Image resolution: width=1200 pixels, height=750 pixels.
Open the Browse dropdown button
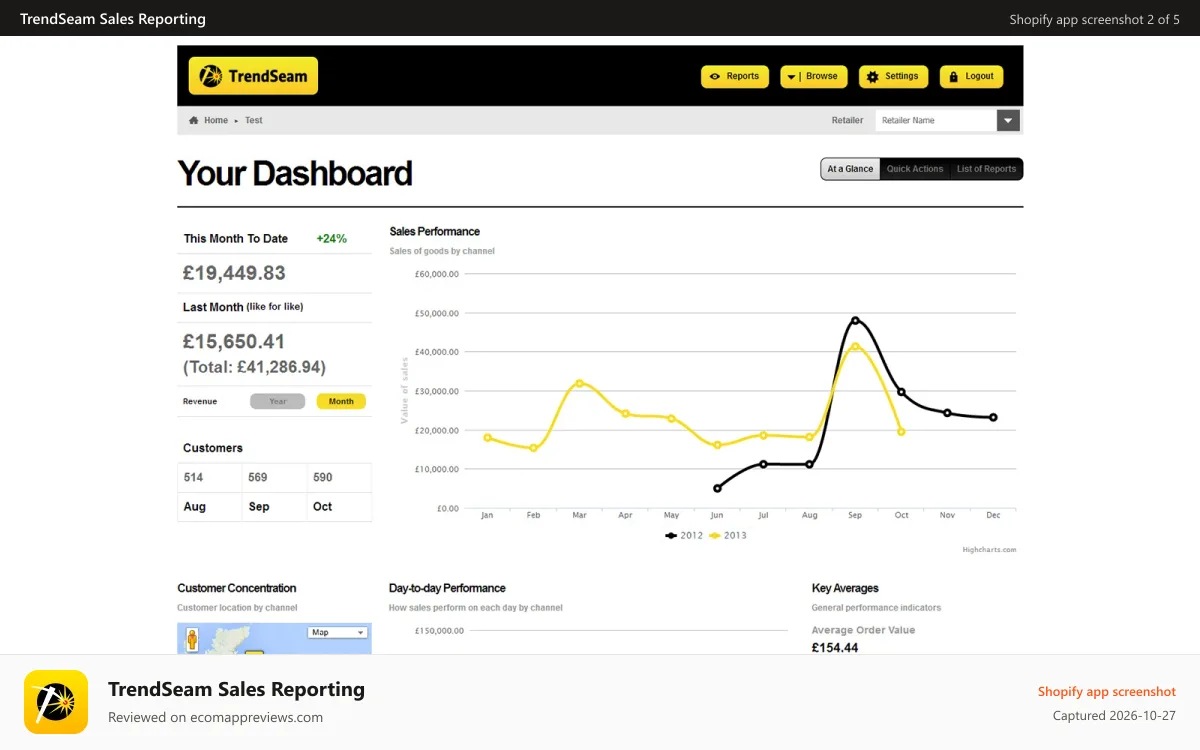(x=814, y=76)
